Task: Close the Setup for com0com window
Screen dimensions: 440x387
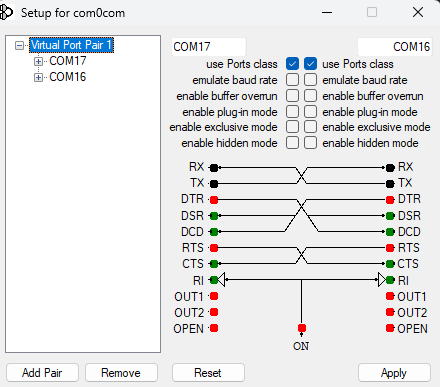Action: pos(418,13)
